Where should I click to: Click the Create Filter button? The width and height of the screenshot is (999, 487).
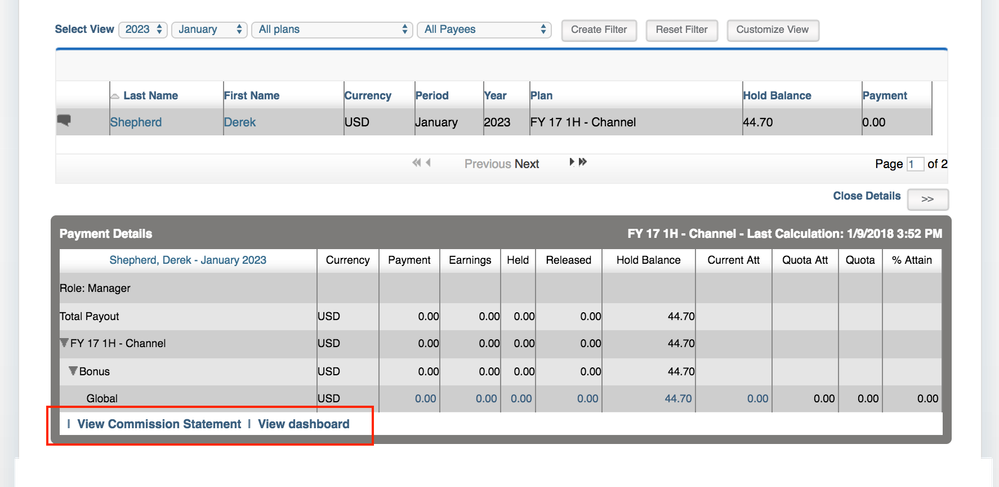tap(599, 30)
